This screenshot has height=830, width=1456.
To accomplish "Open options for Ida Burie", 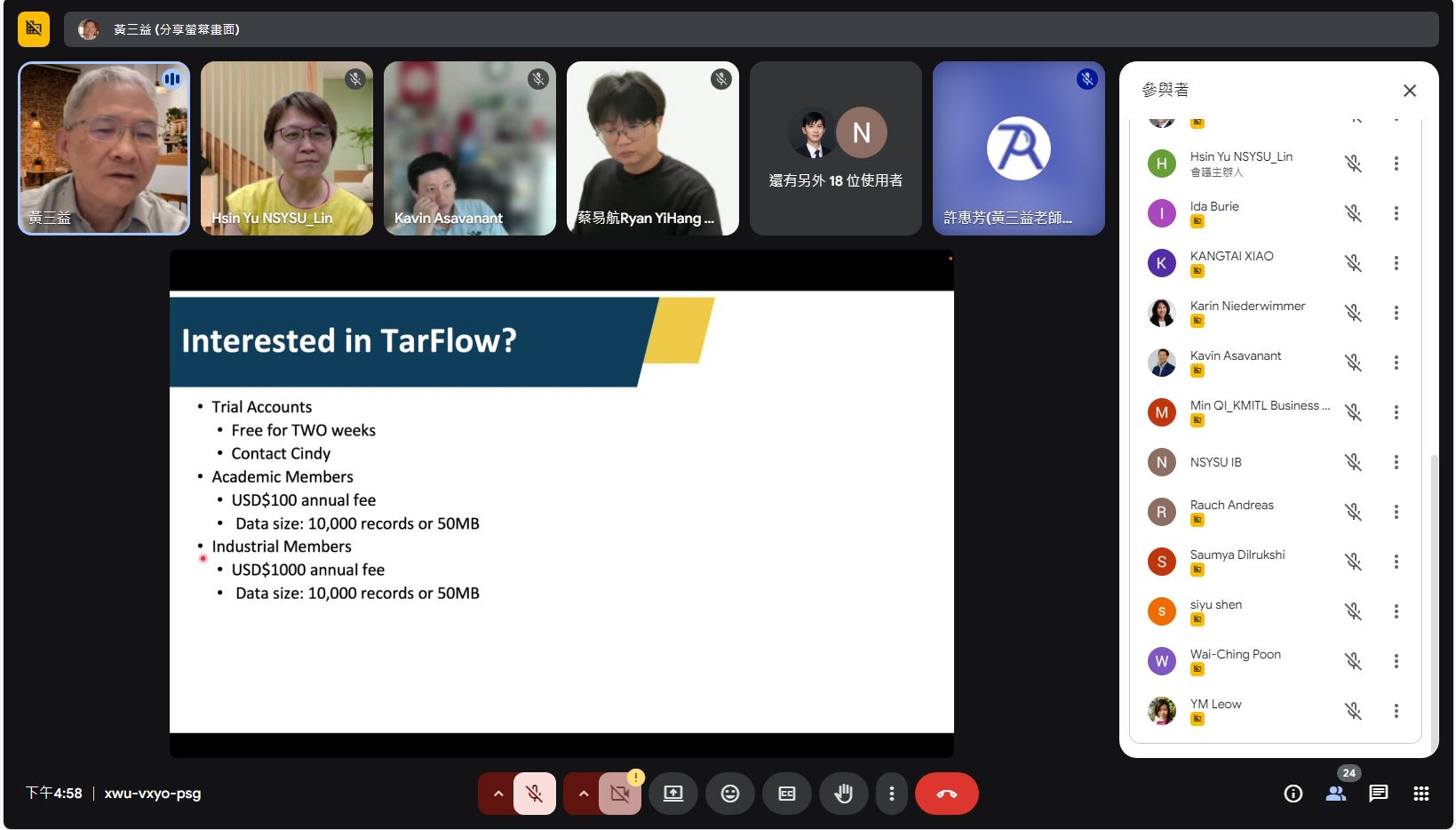I will coord(1396,213).
